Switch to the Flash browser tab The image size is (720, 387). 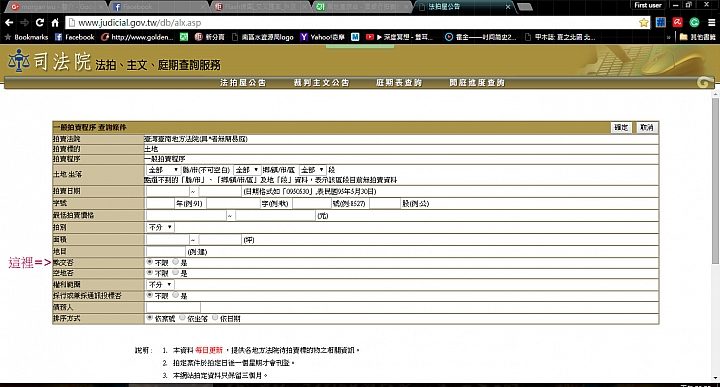tap(262, 7)
